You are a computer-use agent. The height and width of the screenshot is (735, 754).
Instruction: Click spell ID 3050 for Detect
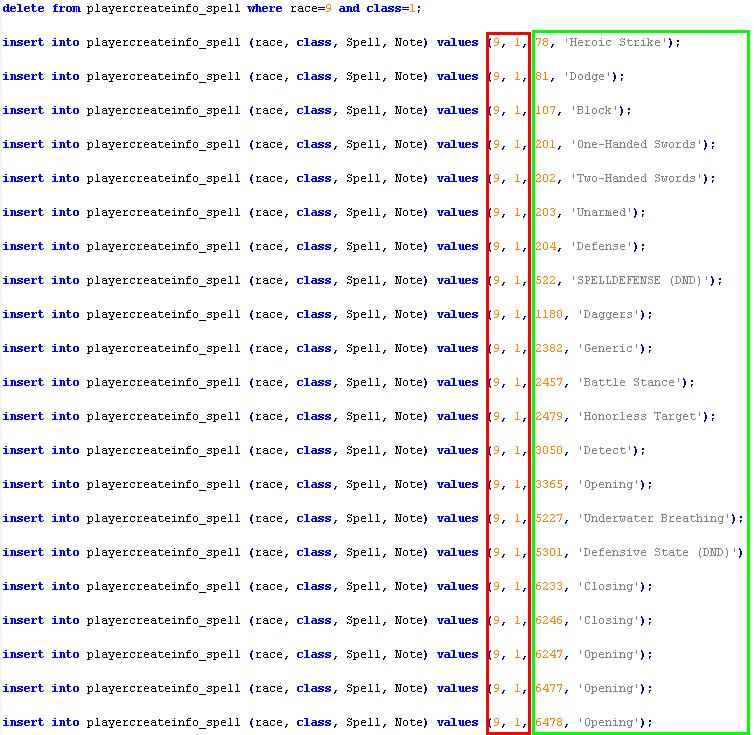549,450
